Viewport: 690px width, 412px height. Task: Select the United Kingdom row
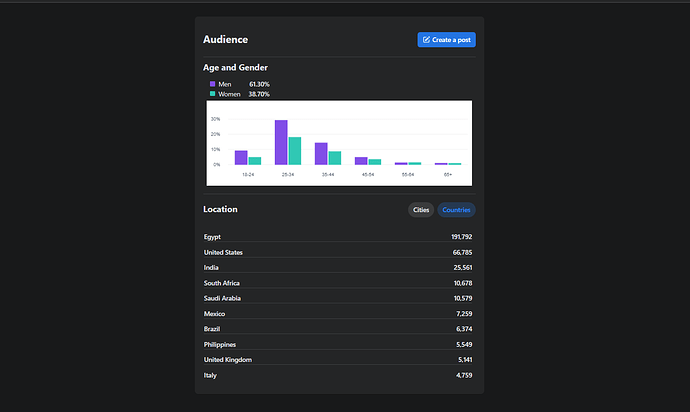[338, 360]
